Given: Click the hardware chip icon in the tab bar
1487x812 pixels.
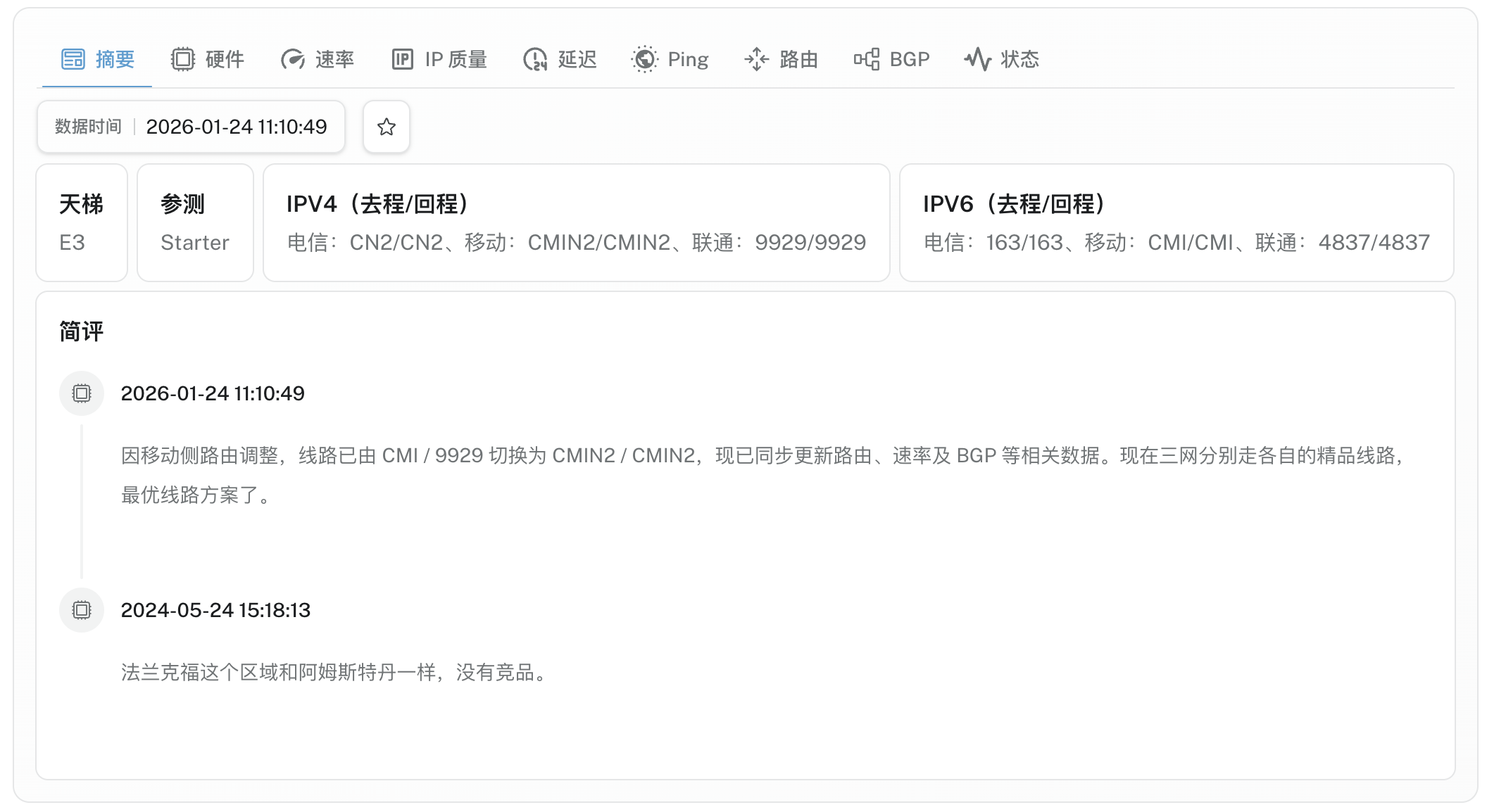Looking at the screenshot, I should [x=182, y=59].
